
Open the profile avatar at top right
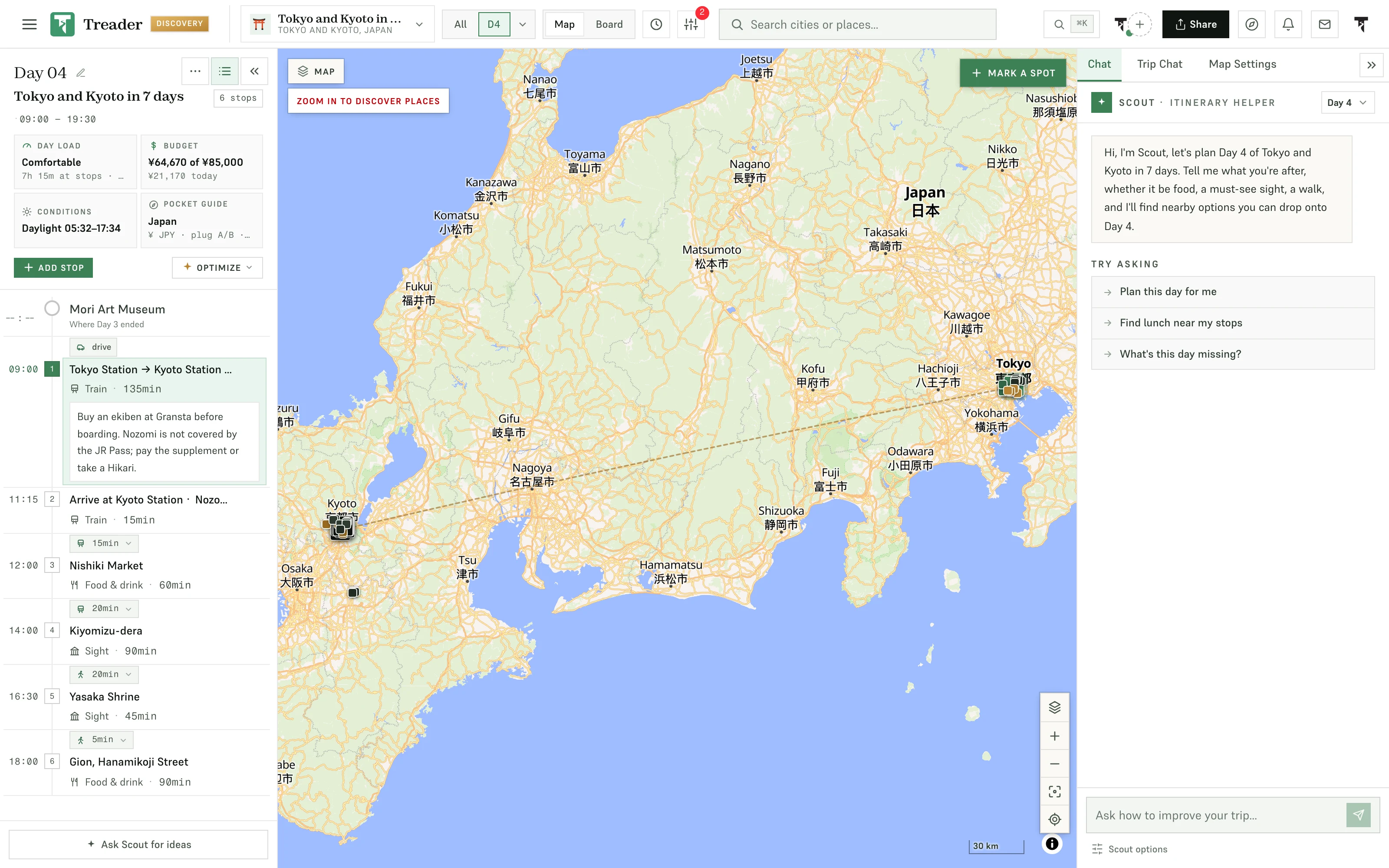click(1361, 24)
